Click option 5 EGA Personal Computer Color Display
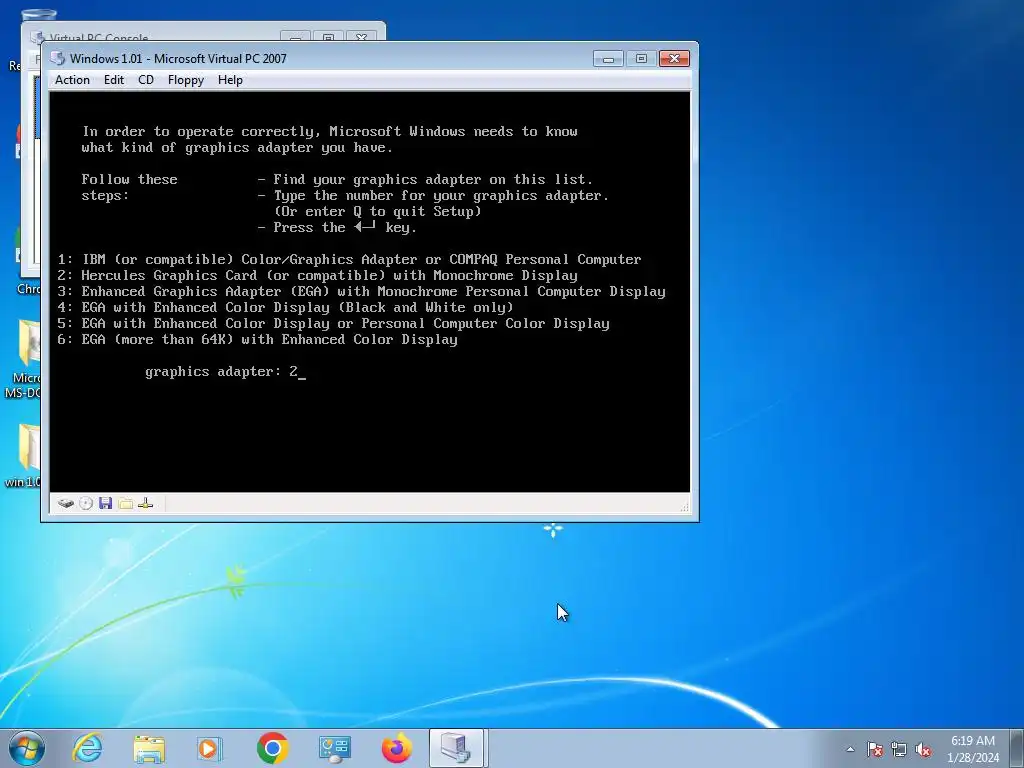1024x768 pixels. tap(333, 323)
